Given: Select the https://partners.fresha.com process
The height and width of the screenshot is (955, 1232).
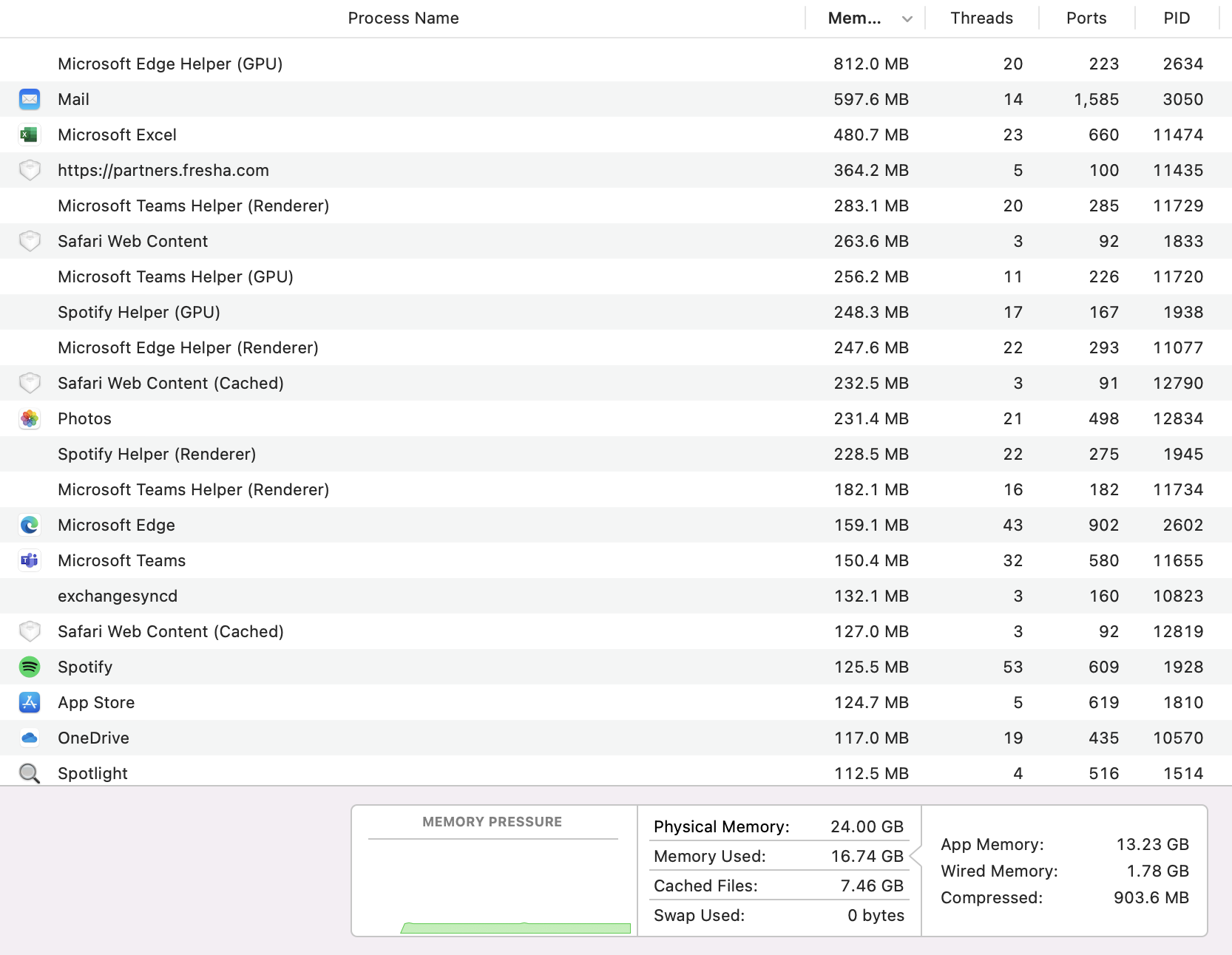Looking at the screenshot, I should point(163,170).
